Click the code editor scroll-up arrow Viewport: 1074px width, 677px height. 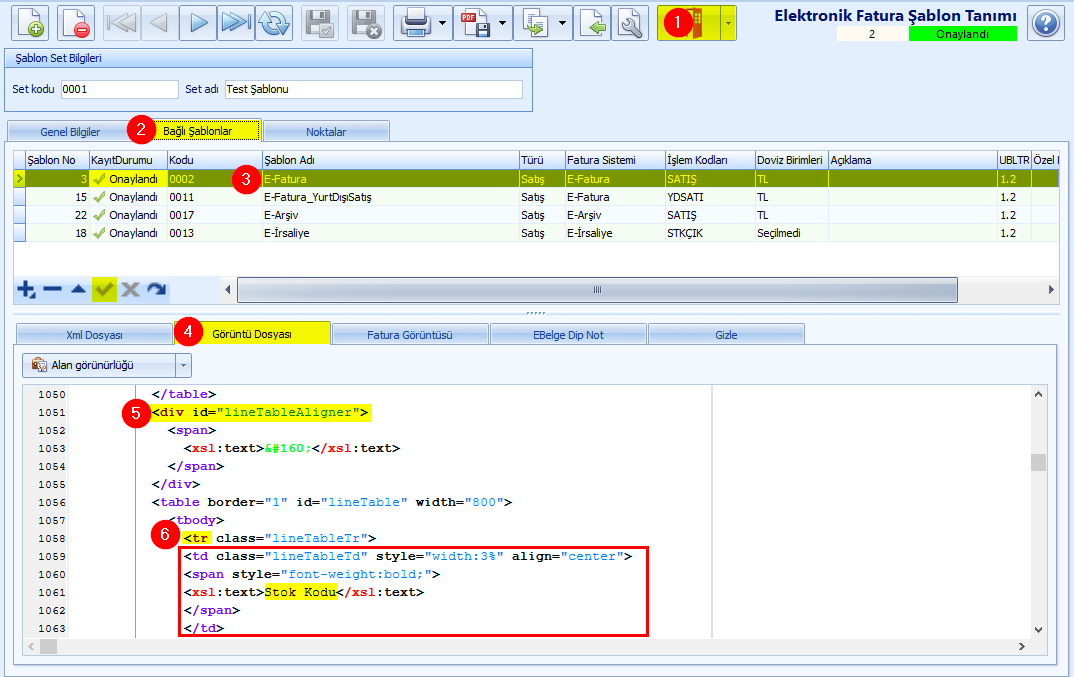pyautogui.click(x=1038, y=394)
